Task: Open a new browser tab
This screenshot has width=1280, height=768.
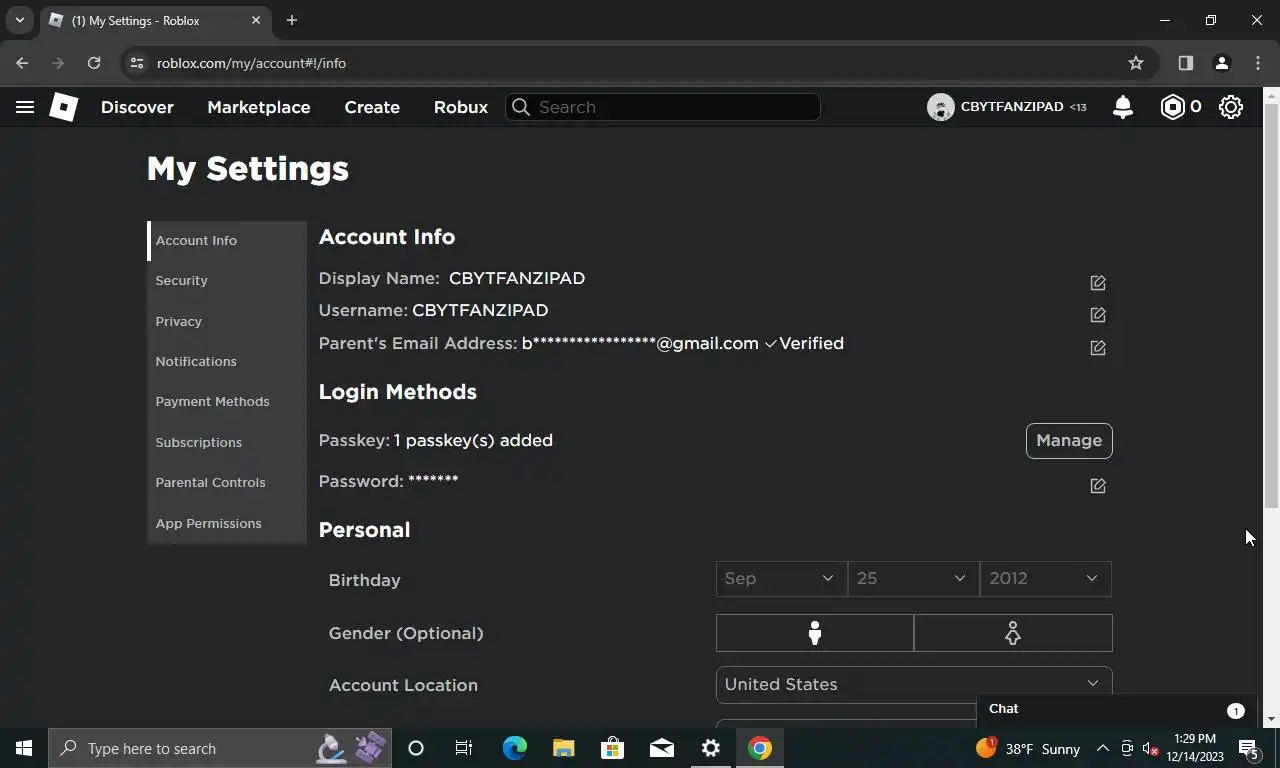Action: pos(292,20)
